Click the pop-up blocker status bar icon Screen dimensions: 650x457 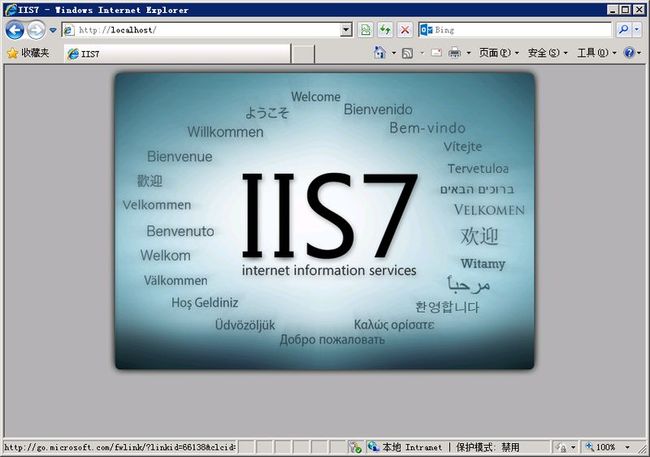355,447
